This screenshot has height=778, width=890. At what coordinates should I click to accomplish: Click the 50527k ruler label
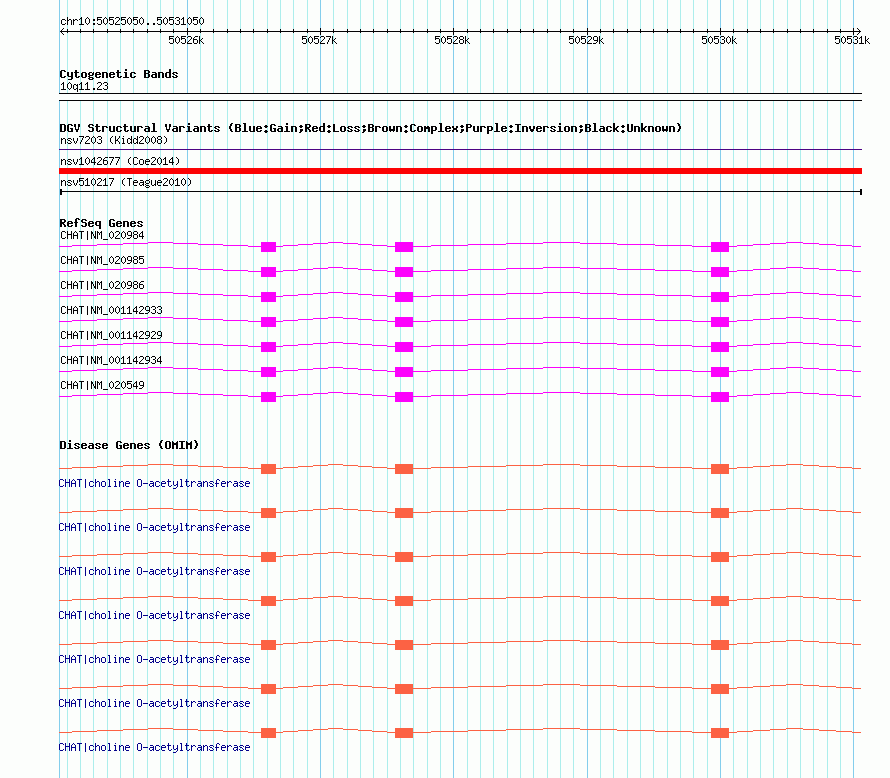pos(319,40)
